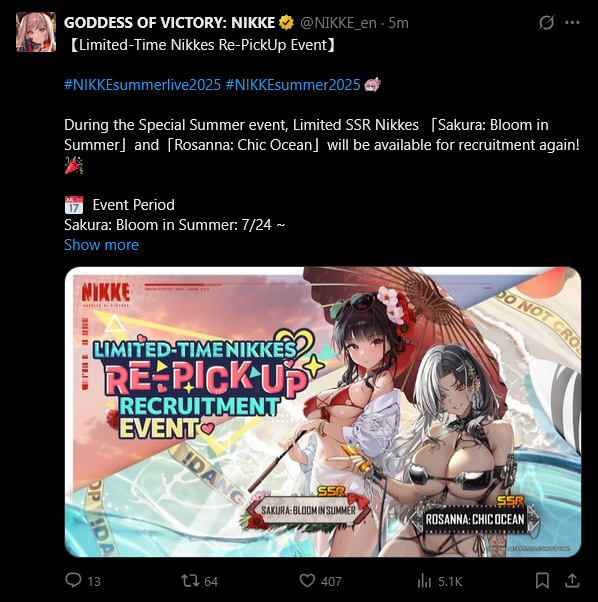Viewport: 598px width, 602px height.
Task: Click the @NIKKE_en handle
Action: pyautogui.click(x=338, y=23)
